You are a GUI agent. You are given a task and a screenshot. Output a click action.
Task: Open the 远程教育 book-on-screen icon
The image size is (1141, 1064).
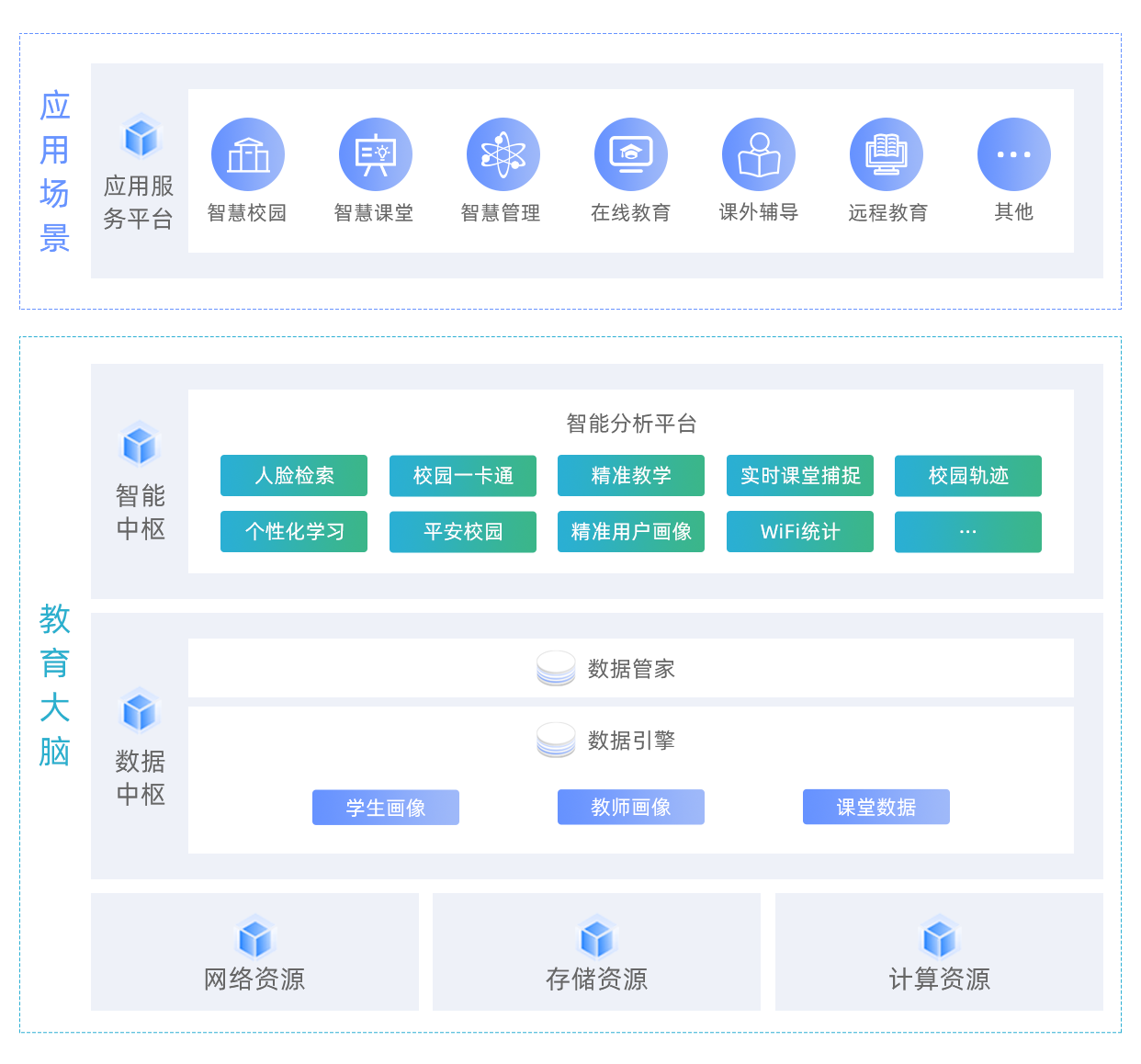[x=886, y=154]
